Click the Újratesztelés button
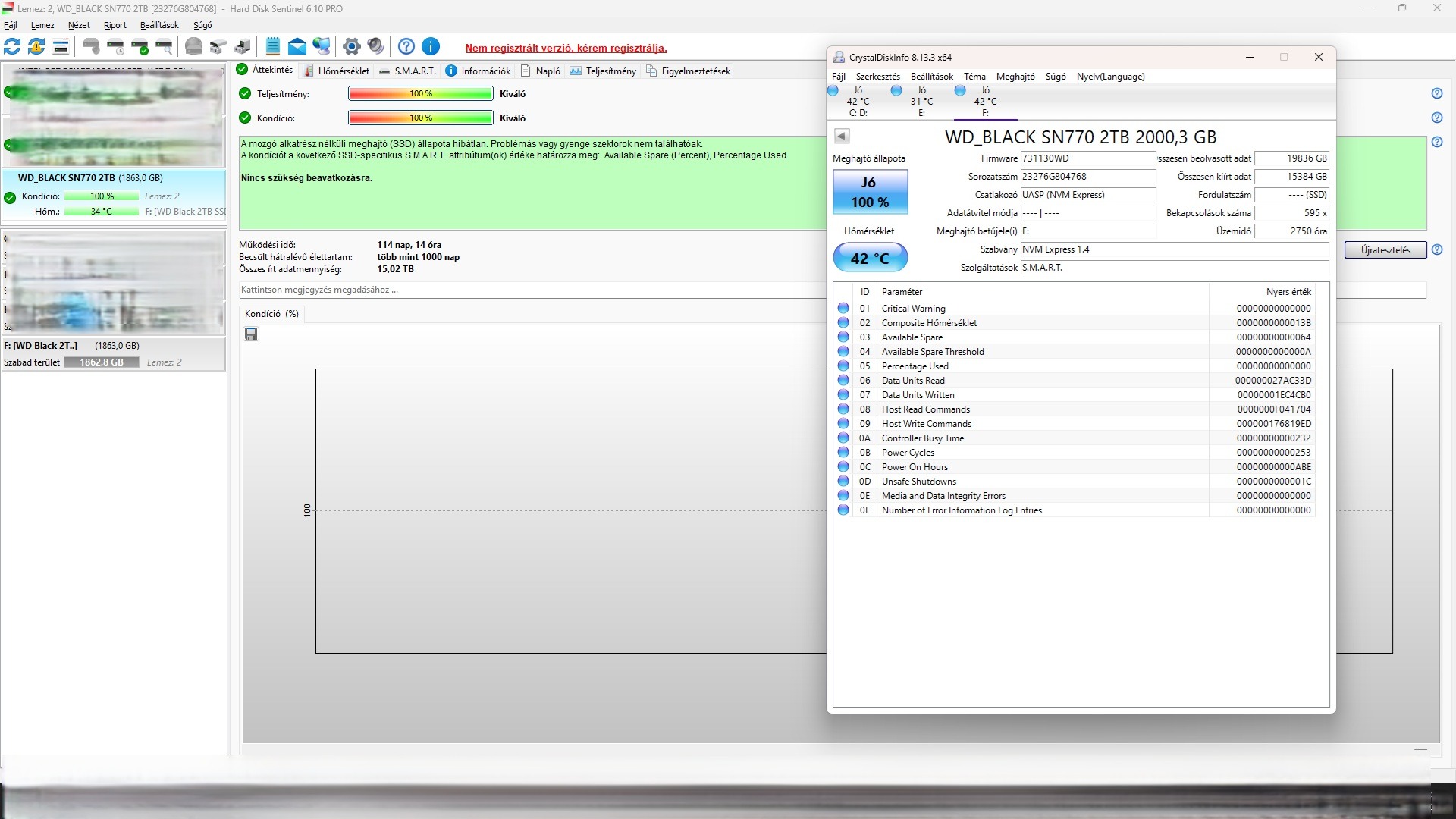The image size is (1456, 819). tap(1385, 250)
